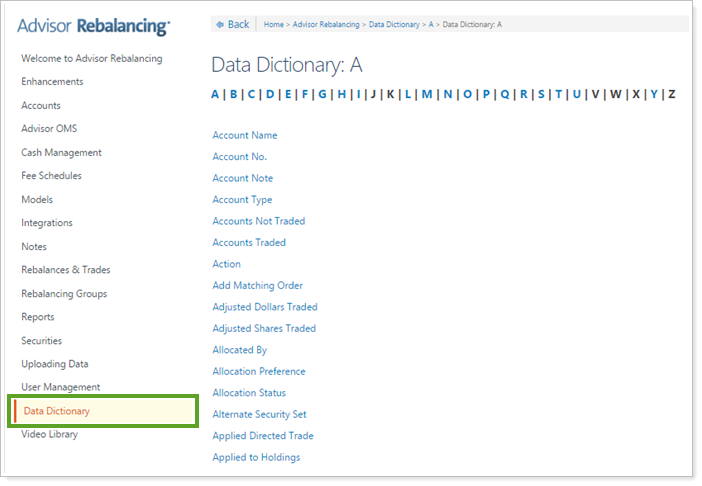Open the Applied to Holdings entry
Screen dimensions: 702x486
point(256,457)
